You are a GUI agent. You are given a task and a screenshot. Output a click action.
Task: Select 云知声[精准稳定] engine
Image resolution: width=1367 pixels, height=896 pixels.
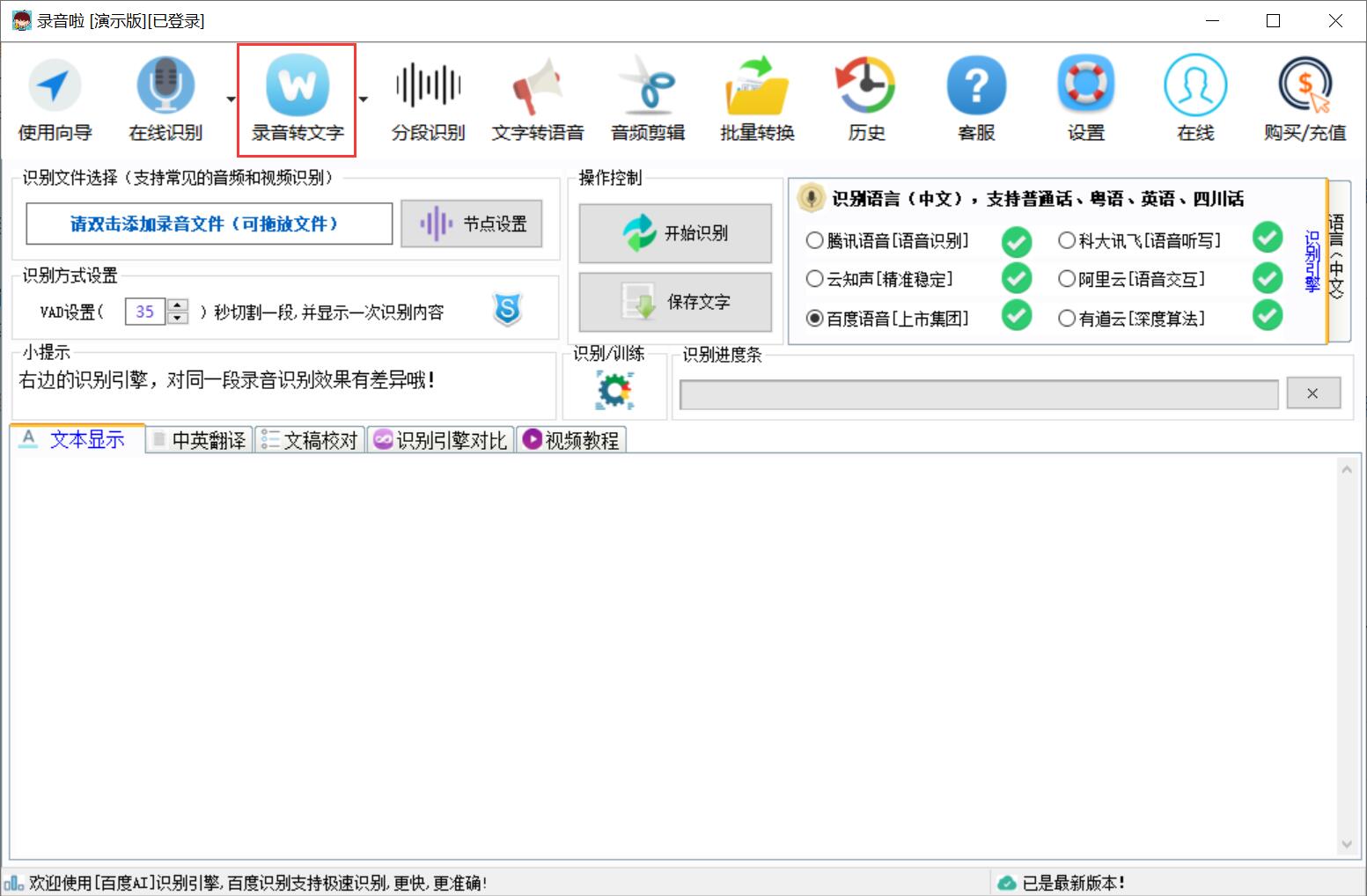click(x=879, y=280)
